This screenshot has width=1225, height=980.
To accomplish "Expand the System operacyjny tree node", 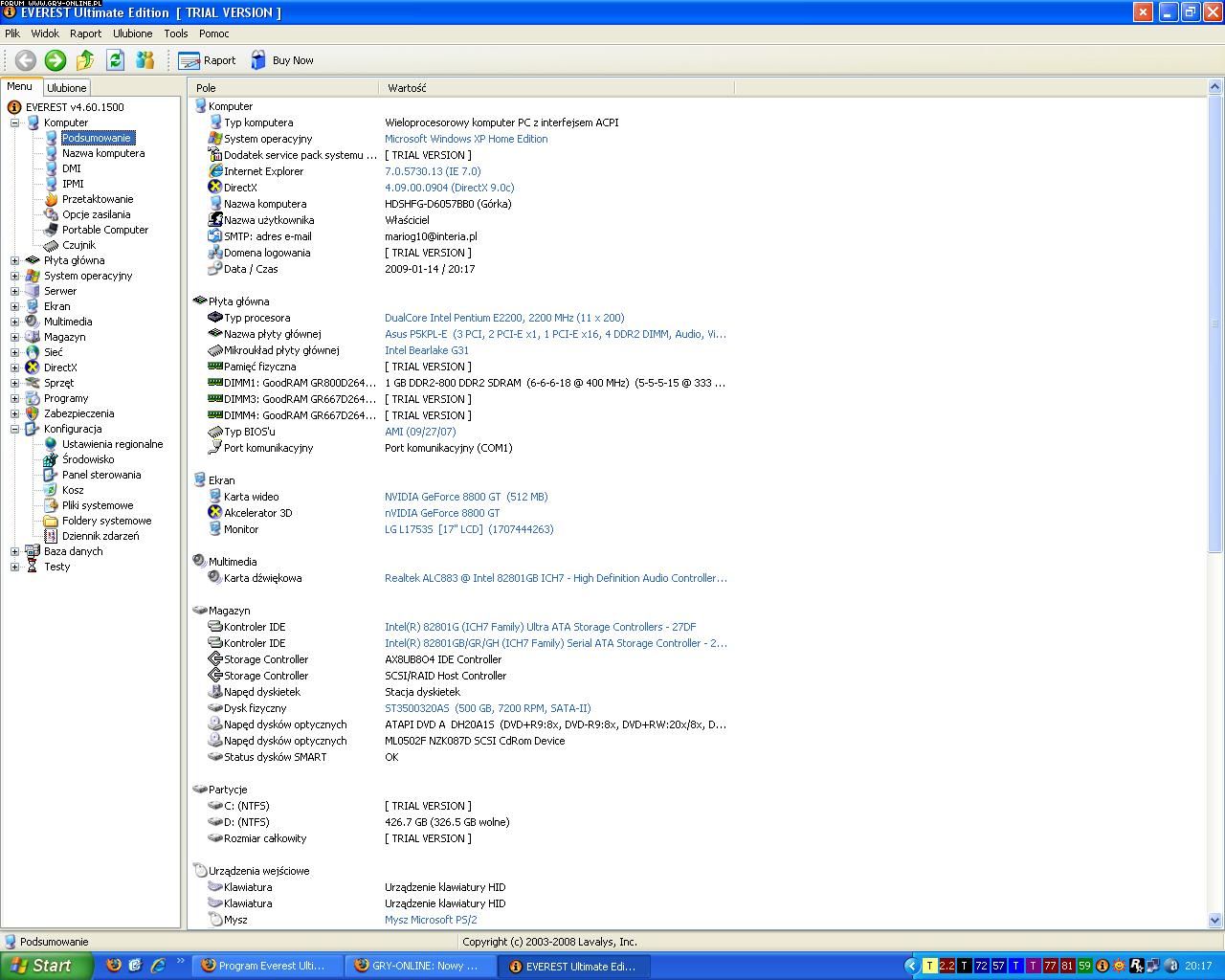I will pos(14,276).
